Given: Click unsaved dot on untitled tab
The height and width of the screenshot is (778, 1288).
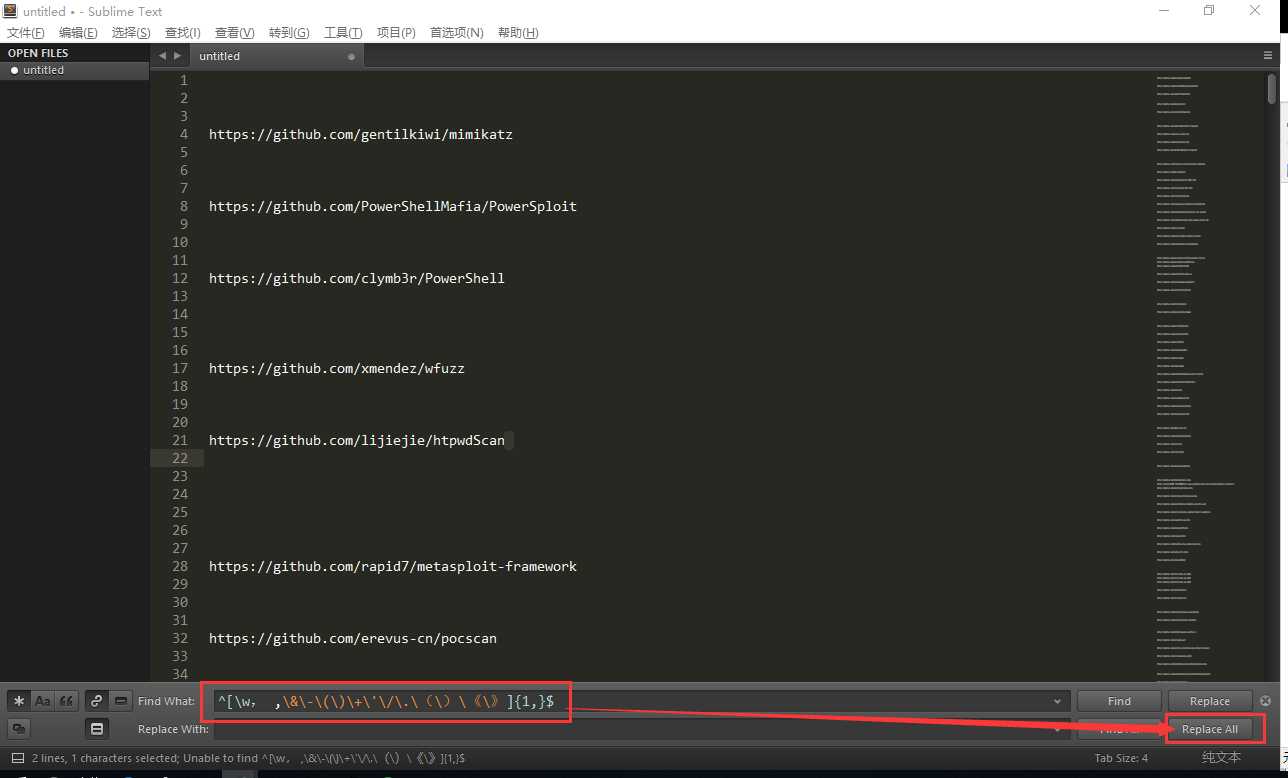Looking at the screenshot, I should pos(351,57).
